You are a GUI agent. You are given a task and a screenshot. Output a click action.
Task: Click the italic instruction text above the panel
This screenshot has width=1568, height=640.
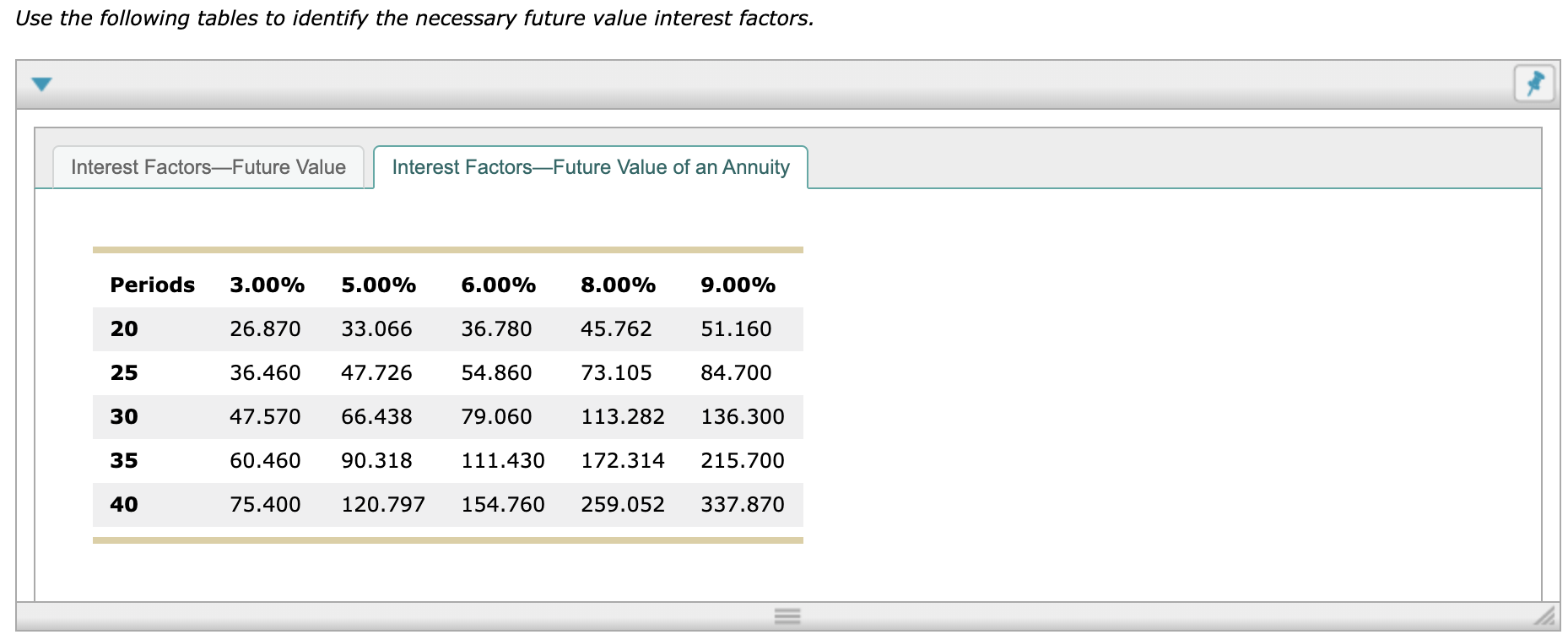[x=414, y=17]
